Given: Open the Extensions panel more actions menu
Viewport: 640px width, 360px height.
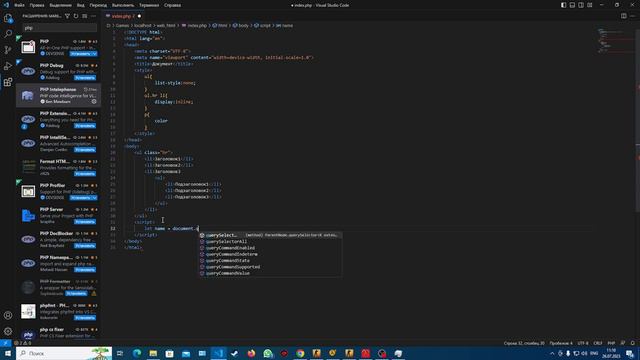Looking at the screenshot, I should coord(93,16).
